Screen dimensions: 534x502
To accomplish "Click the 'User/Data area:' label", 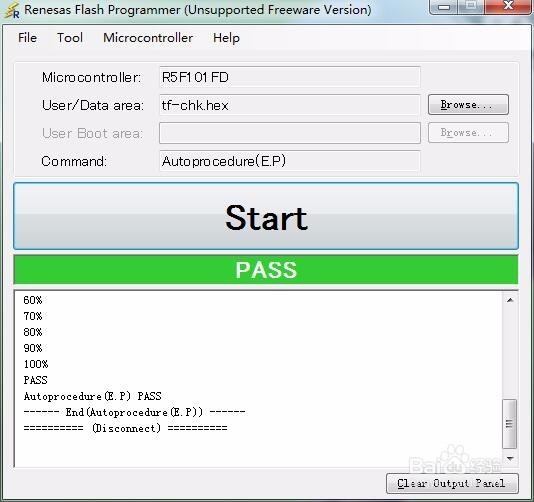I will tap(93, 105).
